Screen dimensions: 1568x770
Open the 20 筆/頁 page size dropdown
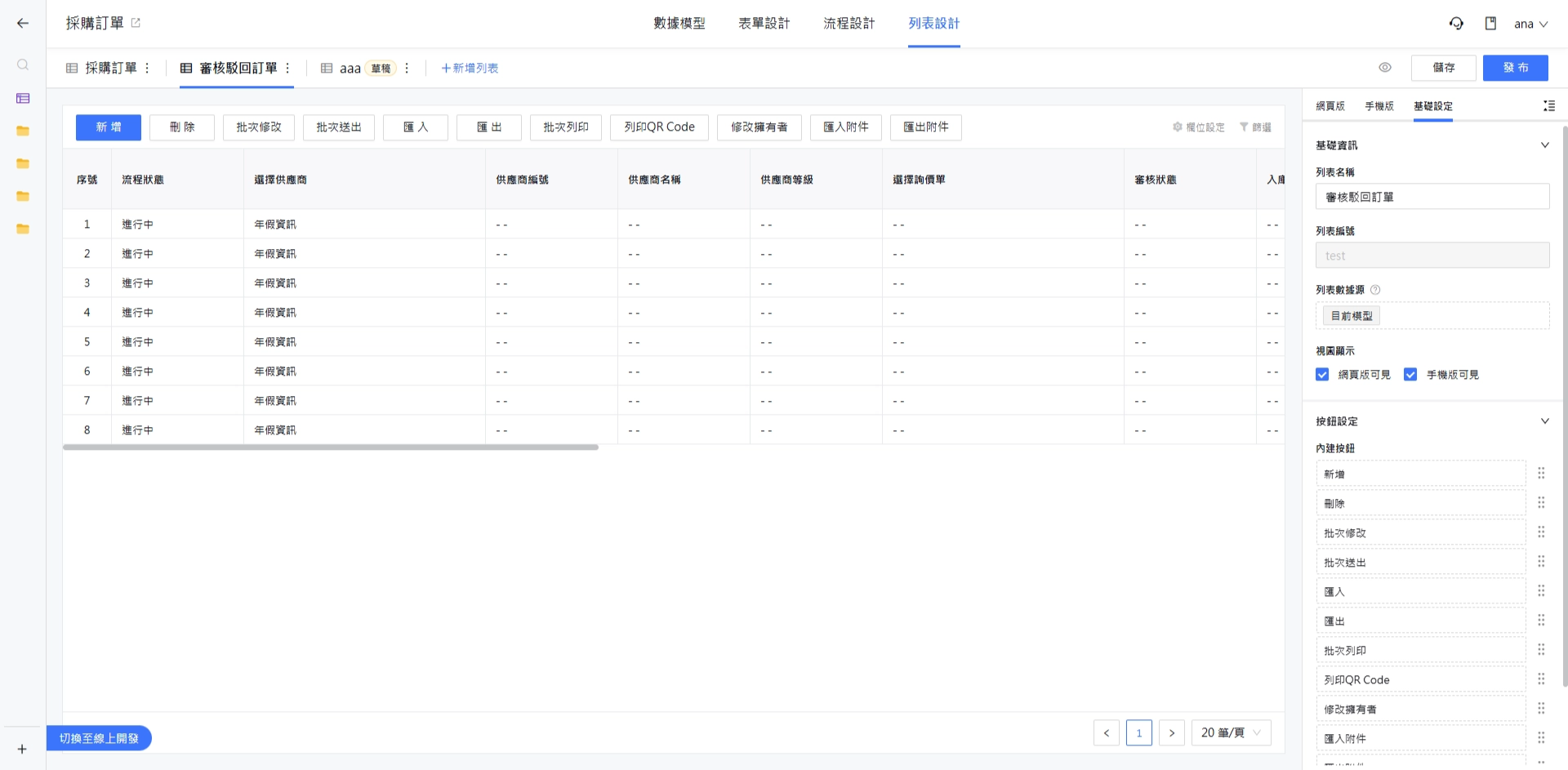pyautogui.click(x=1231, y=732)
